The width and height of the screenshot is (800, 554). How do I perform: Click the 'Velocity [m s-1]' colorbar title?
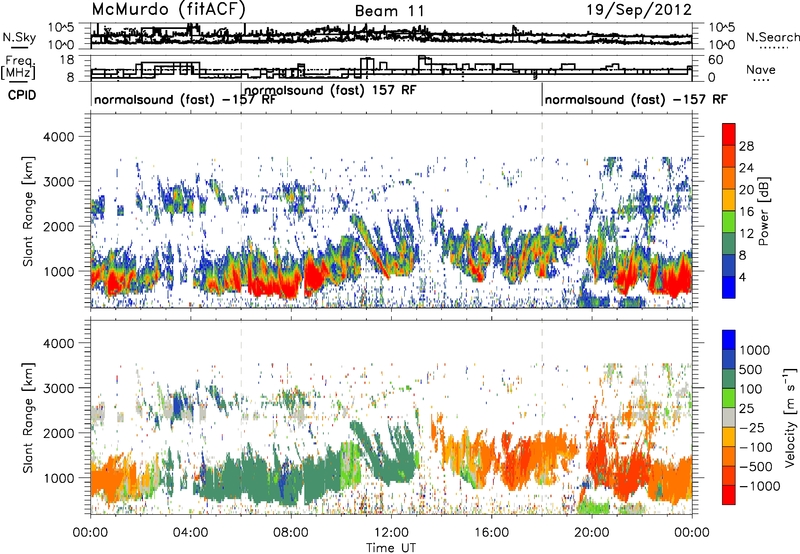coord(790,416)
